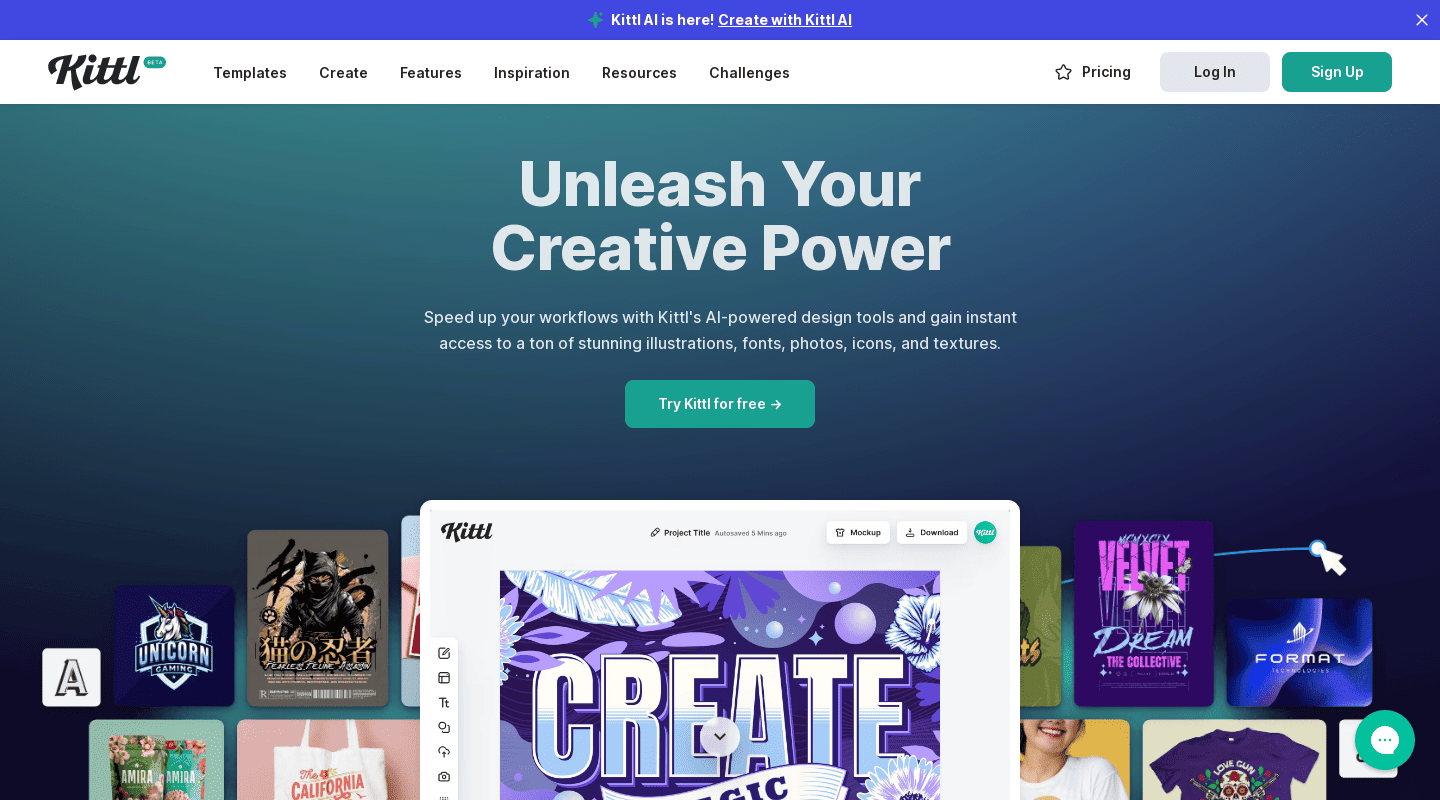Click the edit pencil-square icon in sidebar
The image size is (1440, 800).
[x=444, y=653]
